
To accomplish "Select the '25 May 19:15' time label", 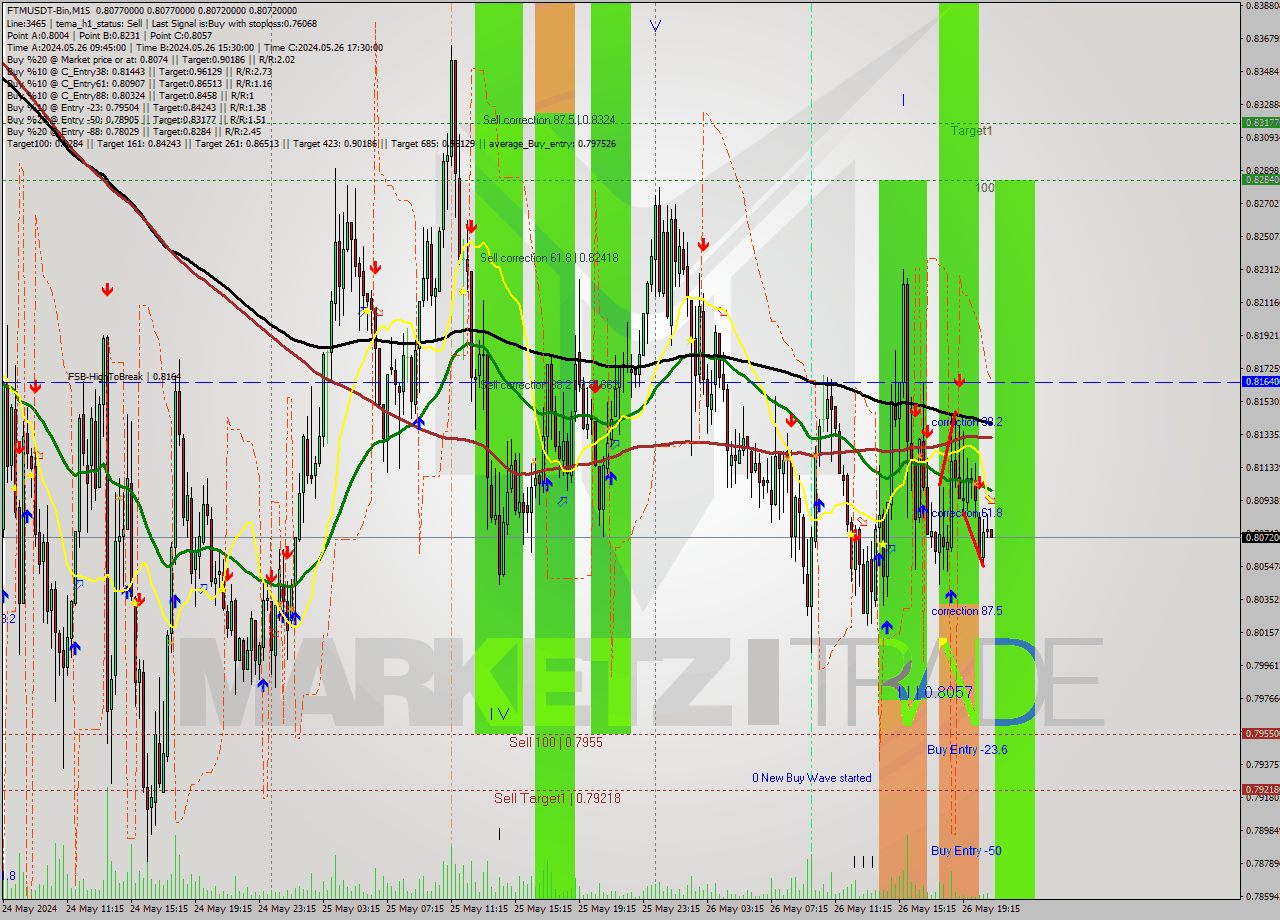I will click(606, 910).
